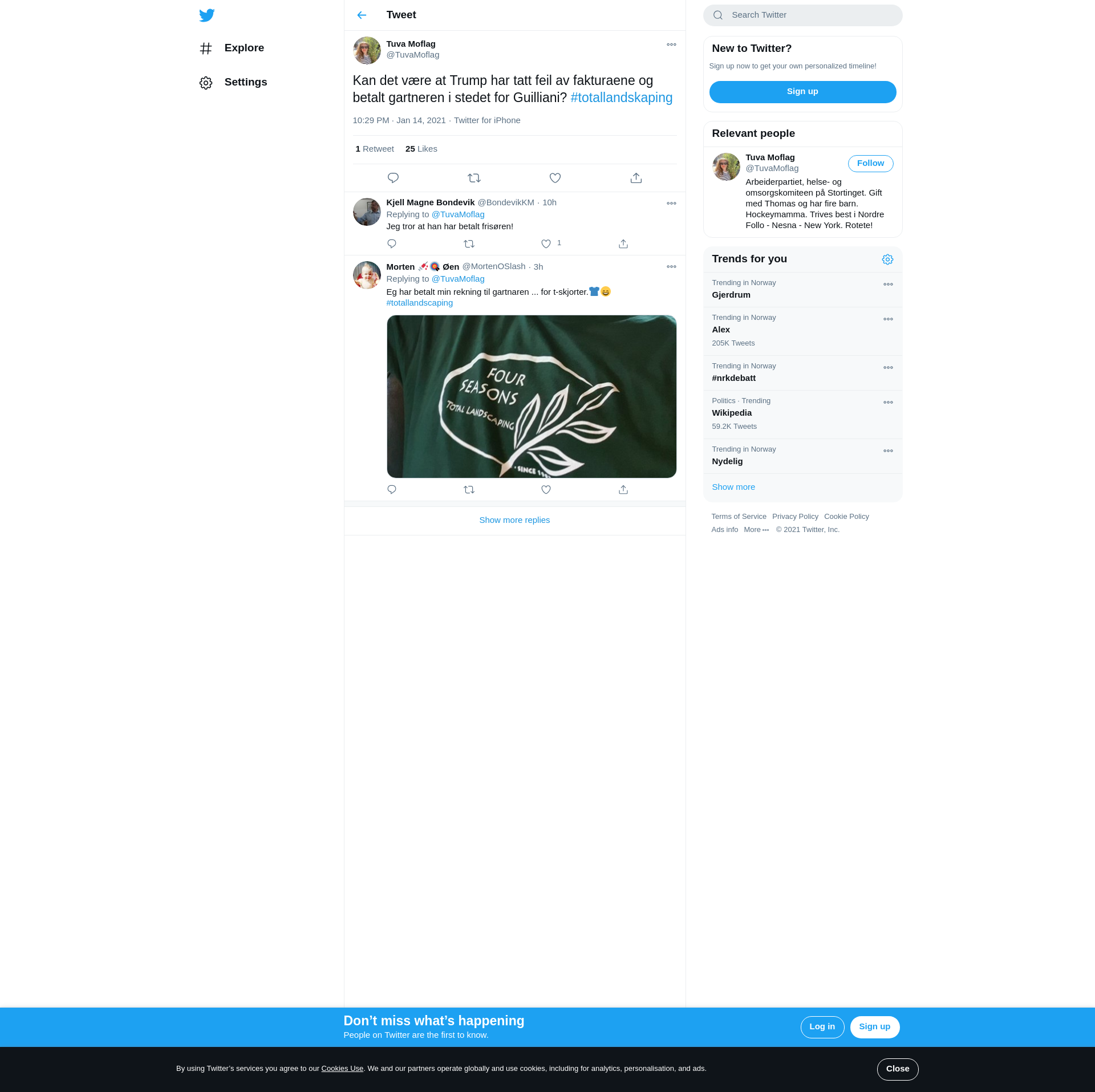
Task: Open more options for #nrkdebatt trend
Action: click(888, 367)
